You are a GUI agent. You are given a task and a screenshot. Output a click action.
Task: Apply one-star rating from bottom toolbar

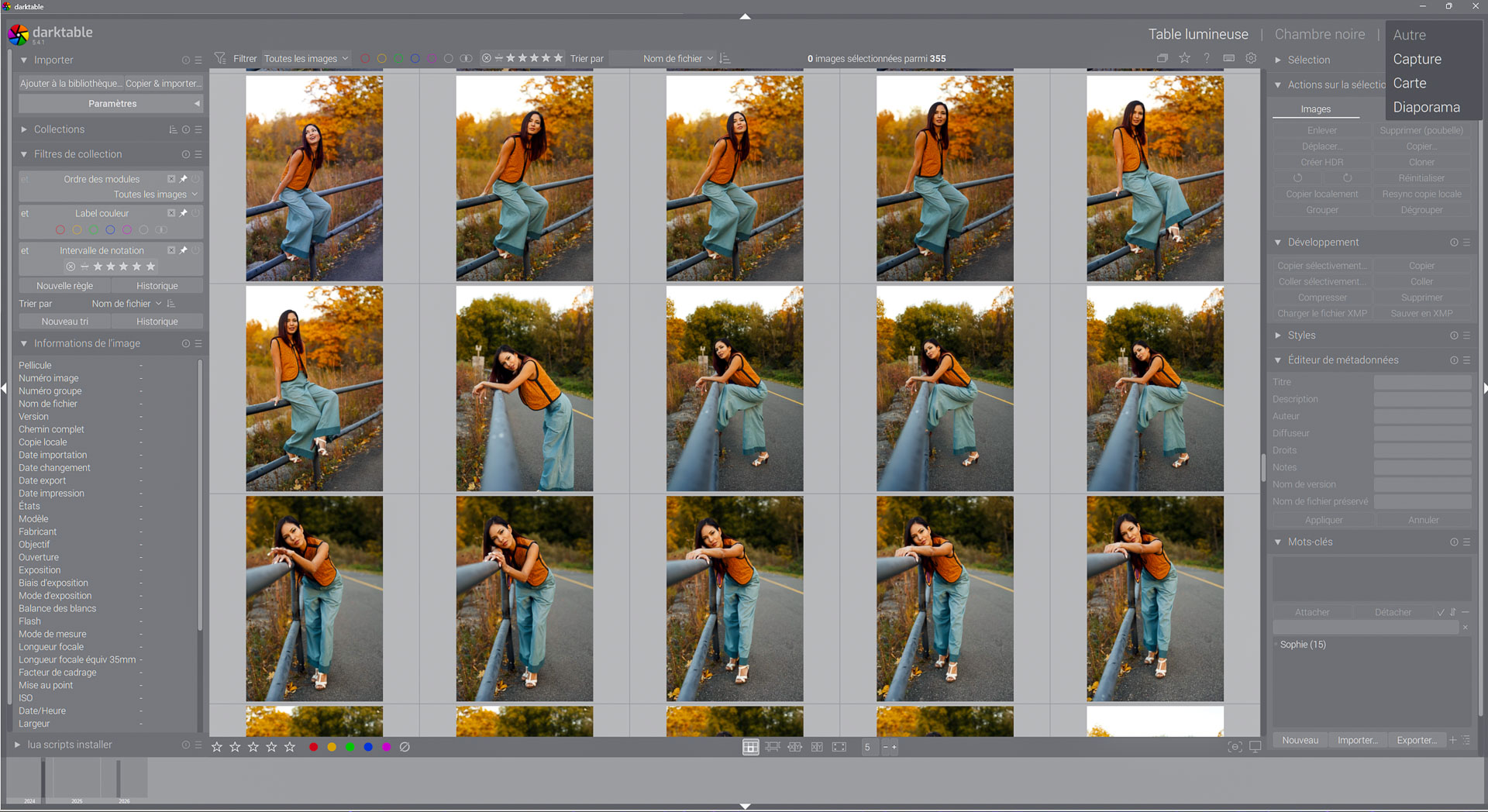point(217,747)
